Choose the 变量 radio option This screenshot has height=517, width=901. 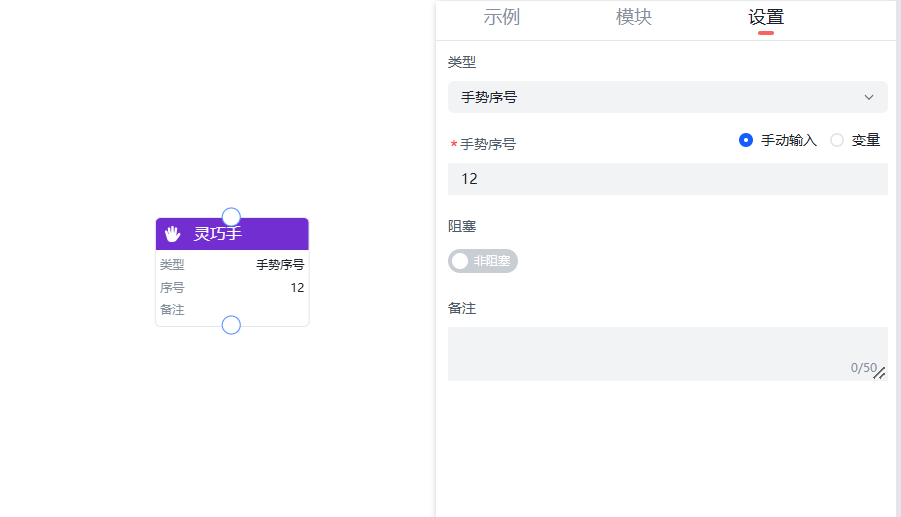(x=838, y=140)
